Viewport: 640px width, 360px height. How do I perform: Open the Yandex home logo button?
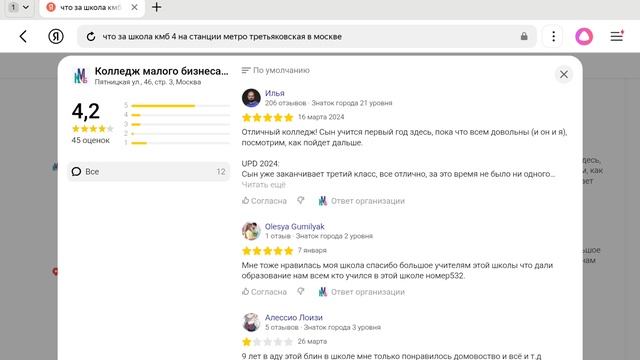pyautogui.click(x=56, y=36)
